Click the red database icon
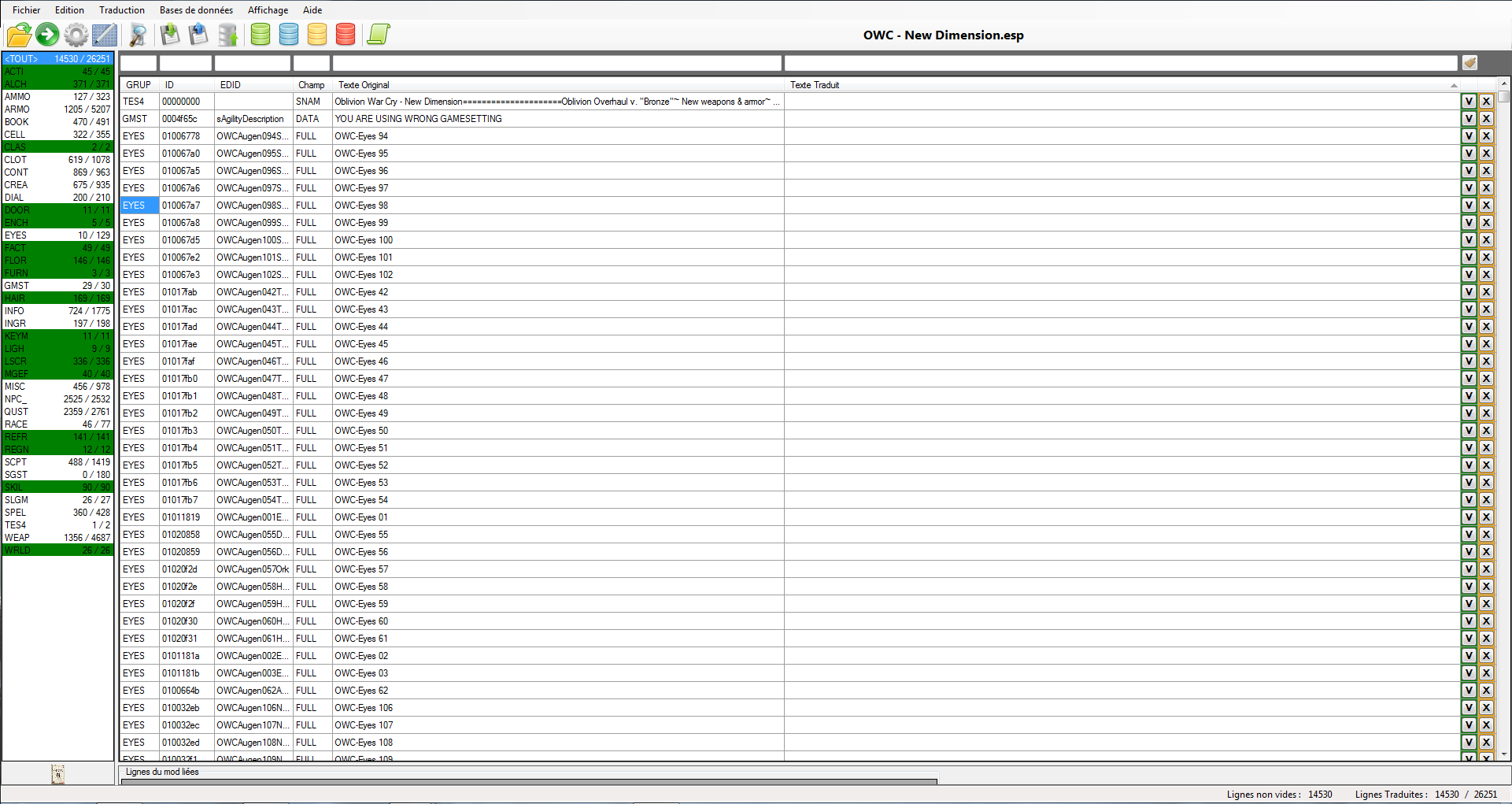Screen dimensions: 1512x804 click(x=346, y=35)
